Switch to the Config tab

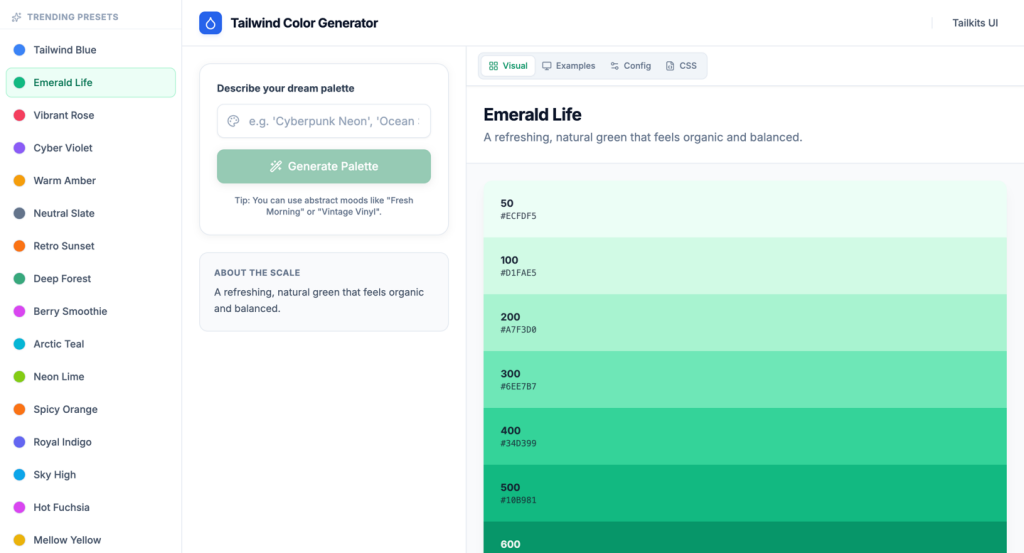click(x=630, y=66)
